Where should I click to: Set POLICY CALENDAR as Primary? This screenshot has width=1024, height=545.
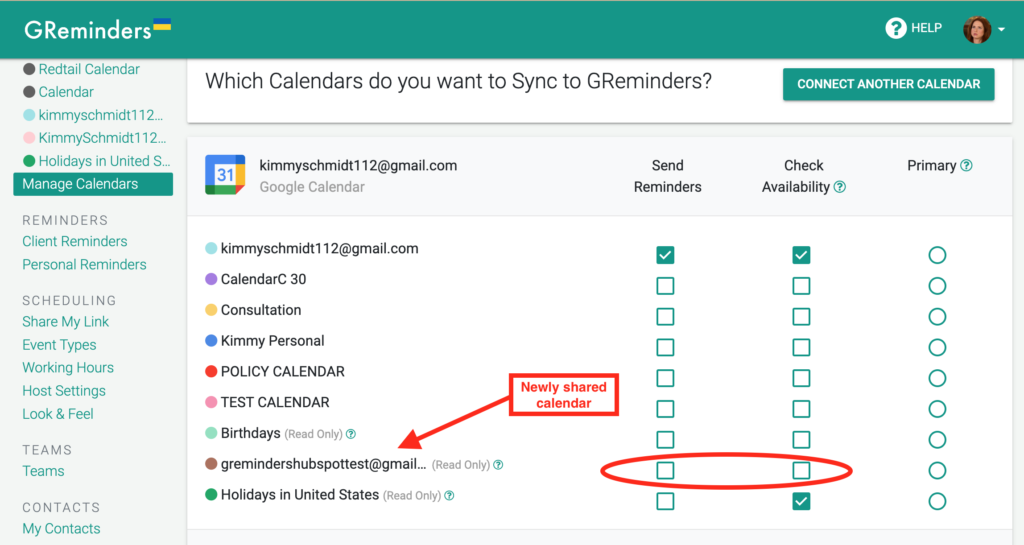pyautogui.click(x=937, y=378)
